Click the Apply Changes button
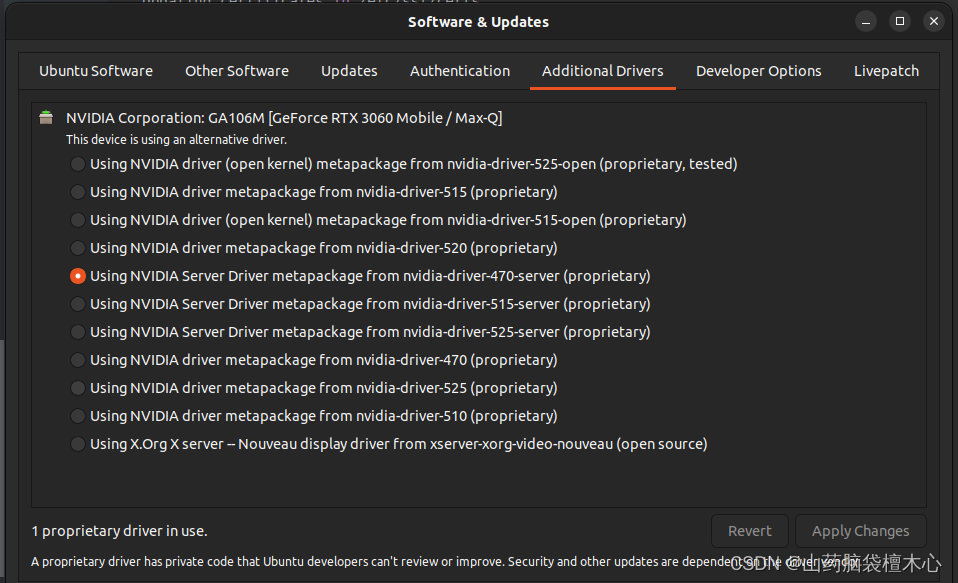This screenshot has width=958, height=583. click(860, 531)
